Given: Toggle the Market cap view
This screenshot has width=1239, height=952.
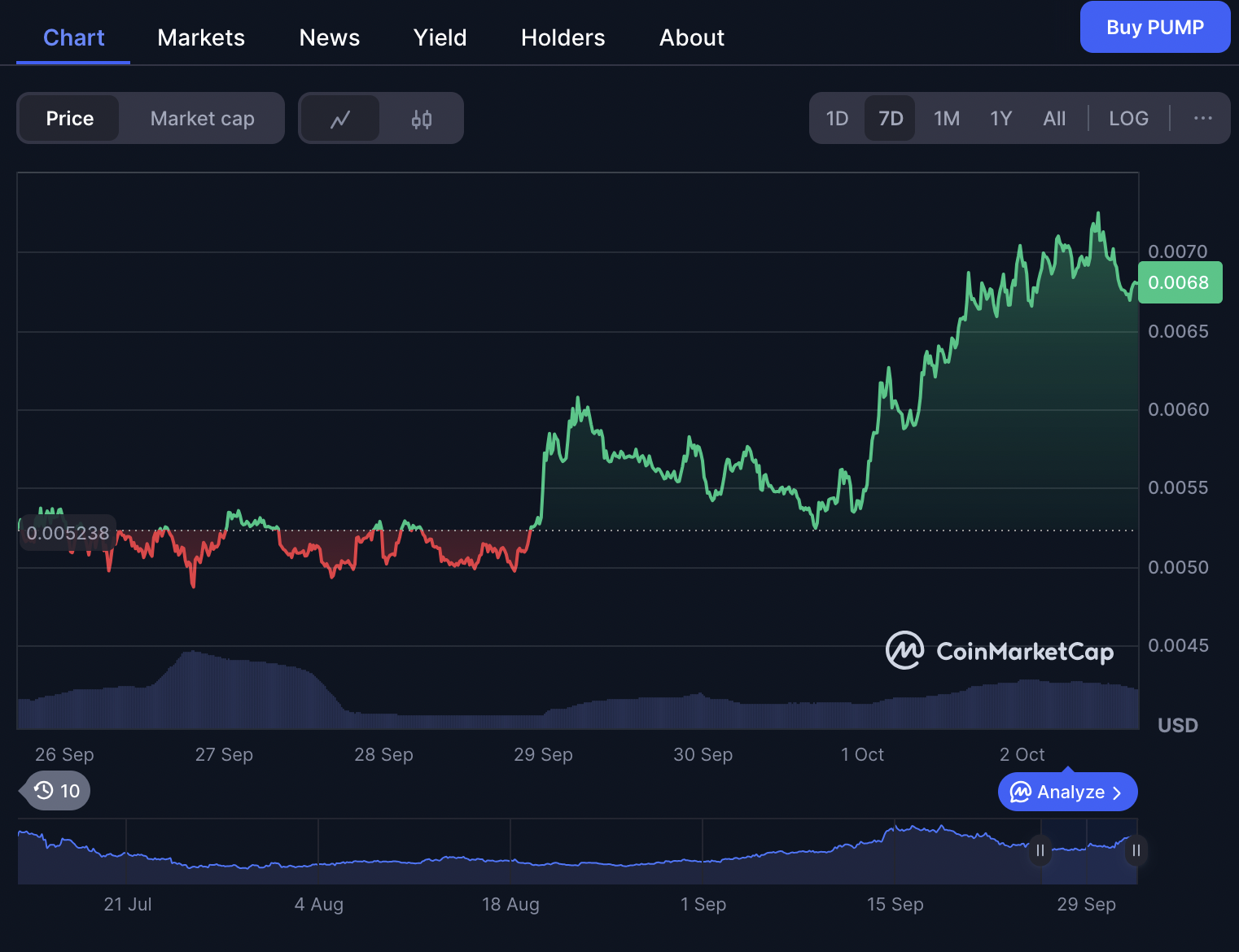Looking at the screenshot, I should pyautogui.click(x=202, y=119).
